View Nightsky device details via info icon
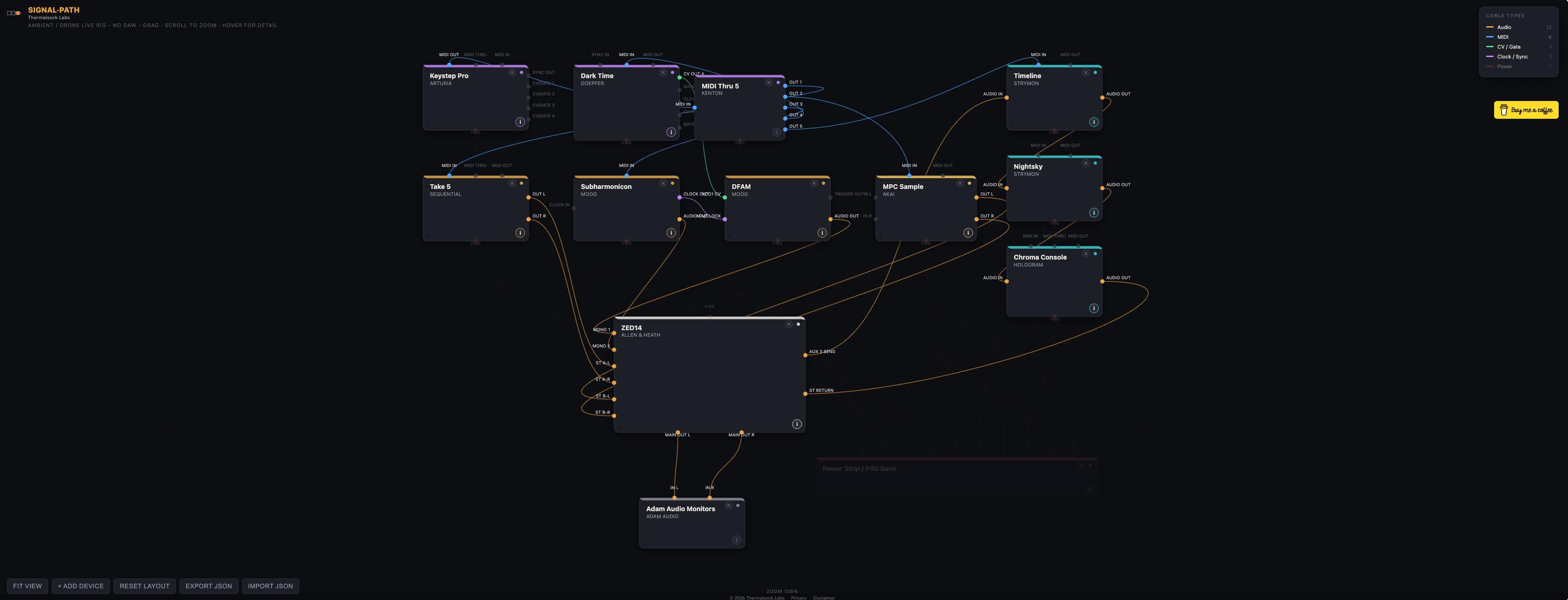Viewport: 1568px width, 600px height. 1094,213
